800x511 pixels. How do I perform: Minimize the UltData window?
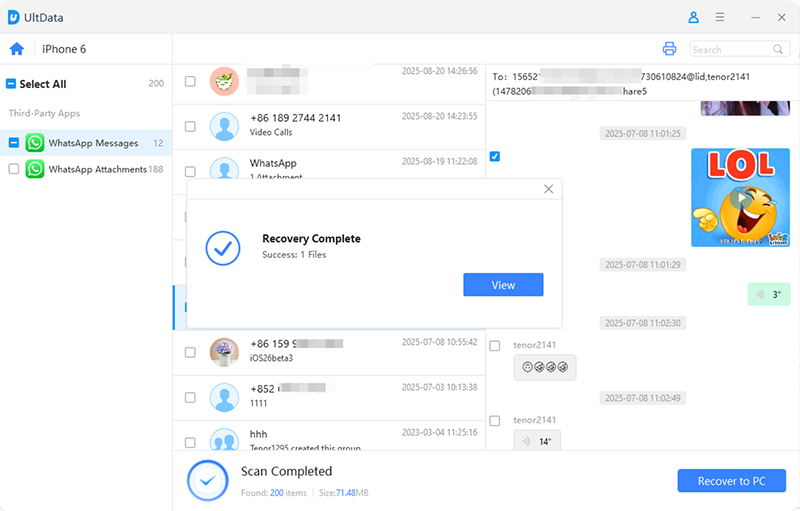pyautogui.click(x=755, y=17)
